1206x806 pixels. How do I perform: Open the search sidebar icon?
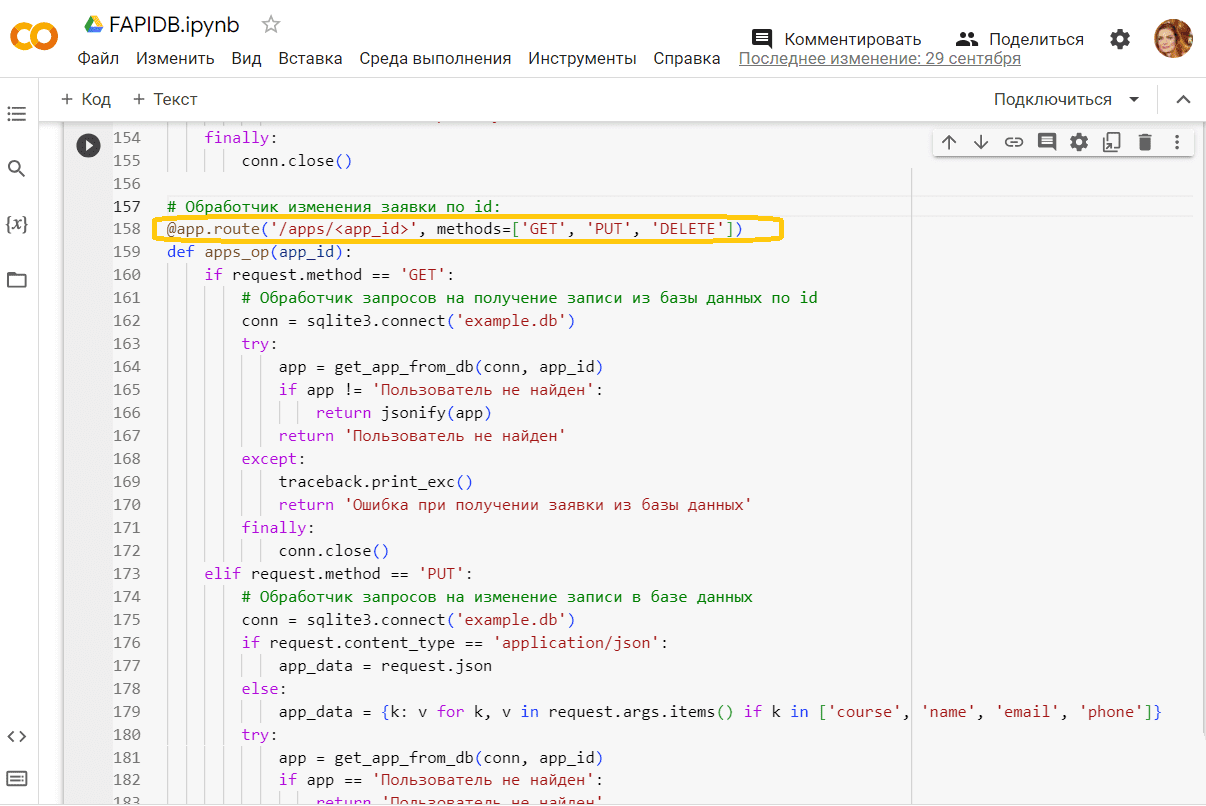tap(16, 168)
